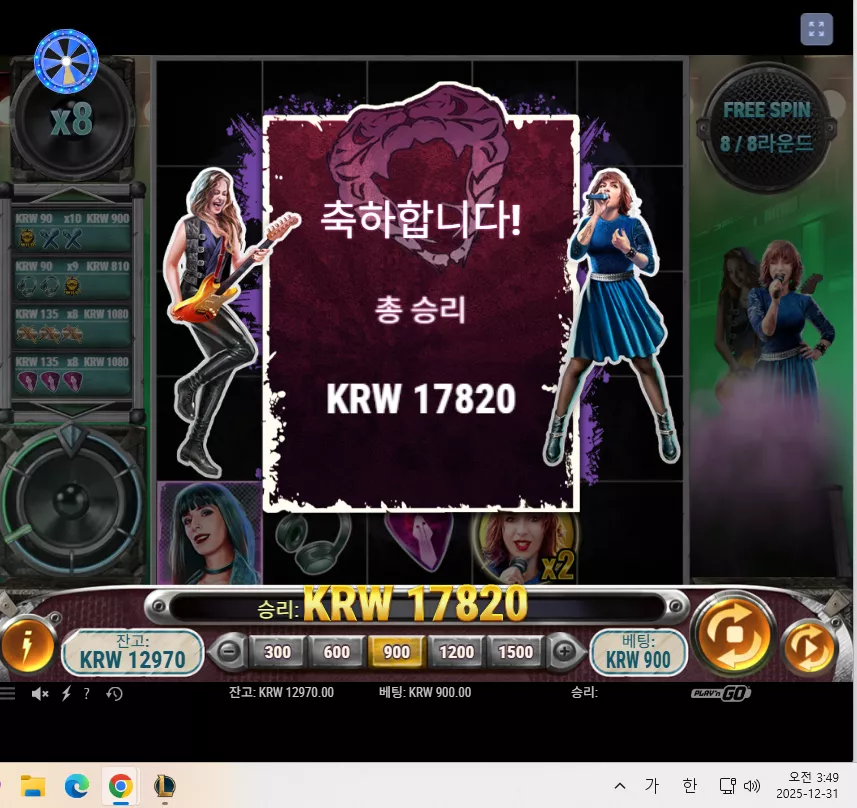The image size is (857, 808).
Task: Open File Explorer from taskbar
Action: pyautogui.click(x=33, y=786)
